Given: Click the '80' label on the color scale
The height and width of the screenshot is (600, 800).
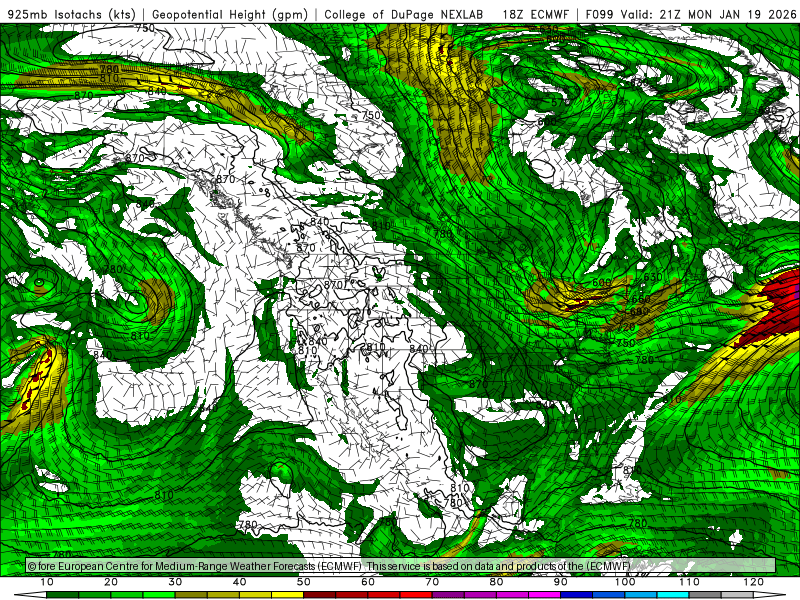Looking at the screenshot, I should pyautogui.click(x=496, y=582).
